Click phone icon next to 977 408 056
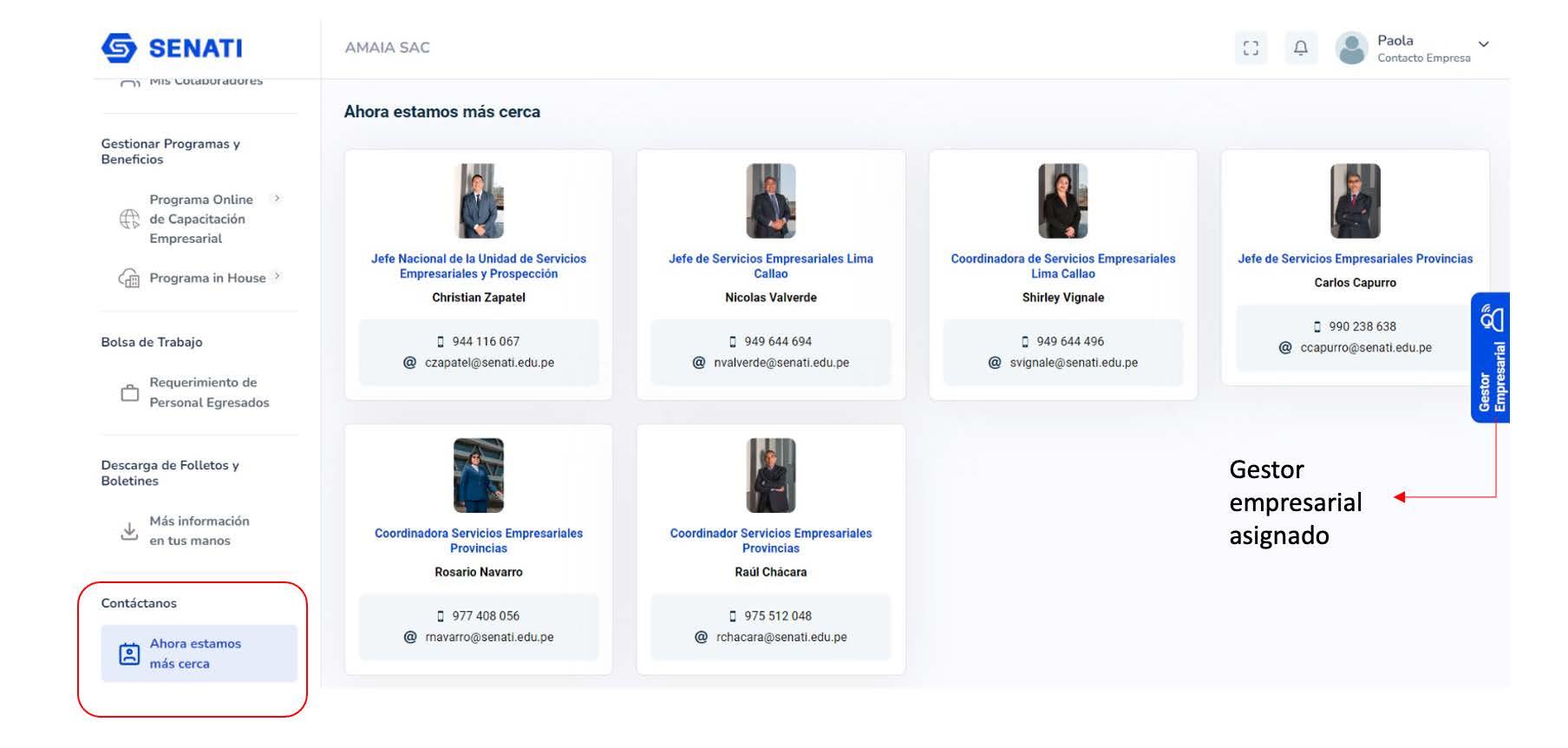Image resolution: width=1568 pixels, height=748 pixels. point(441,616)
